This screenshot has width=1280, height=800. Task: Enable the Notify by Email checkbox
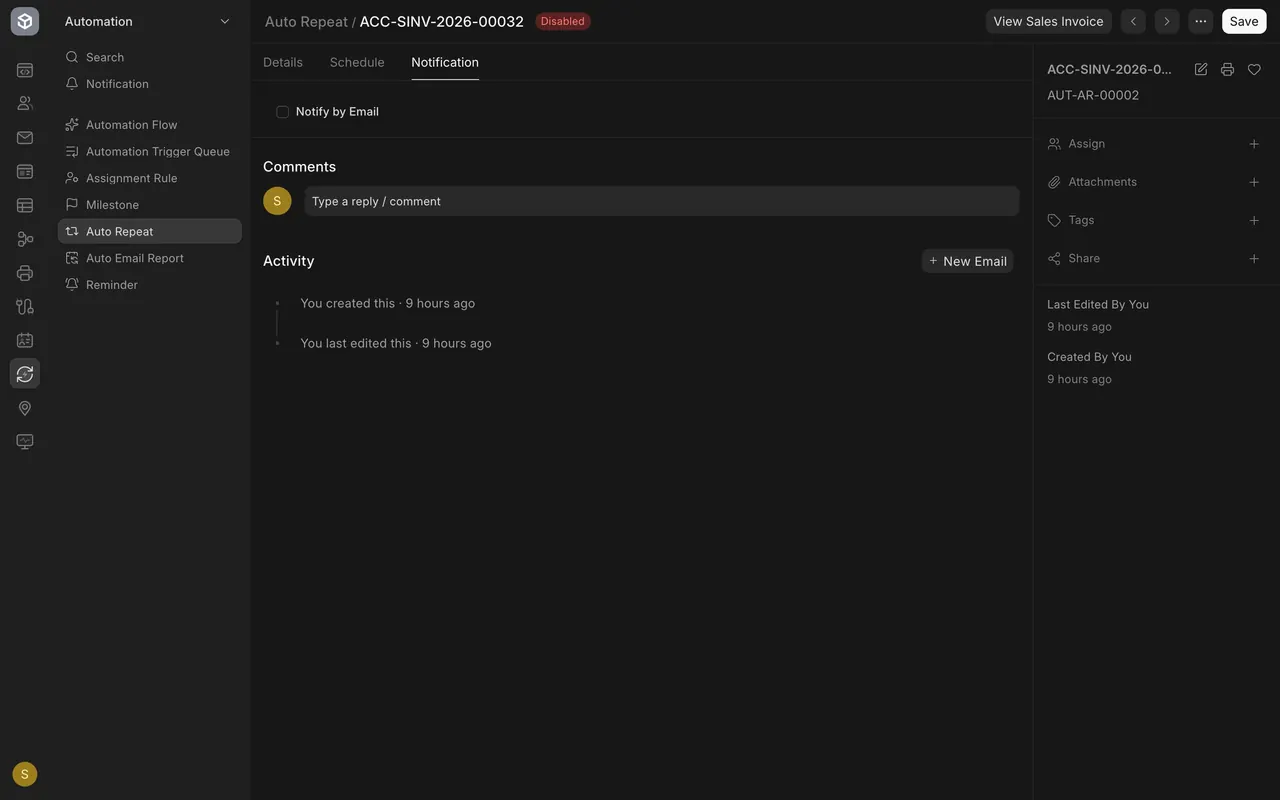282,112
